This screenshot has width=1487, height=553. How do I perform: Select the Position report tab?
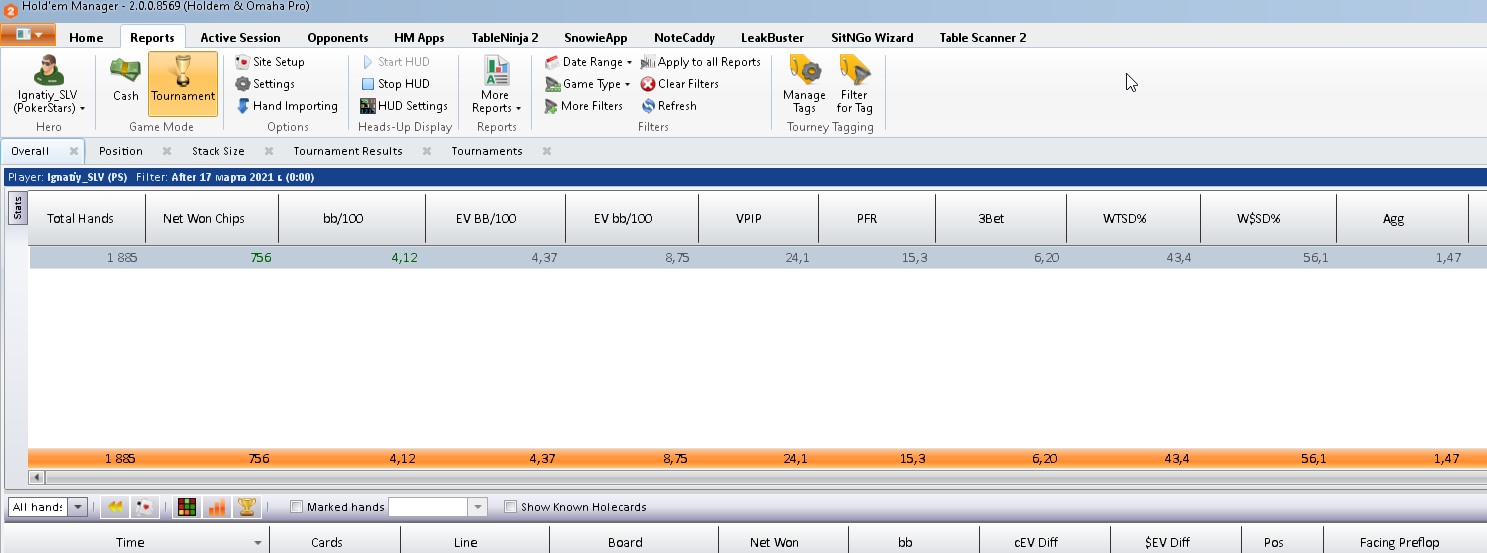click(x=121, y=151)
